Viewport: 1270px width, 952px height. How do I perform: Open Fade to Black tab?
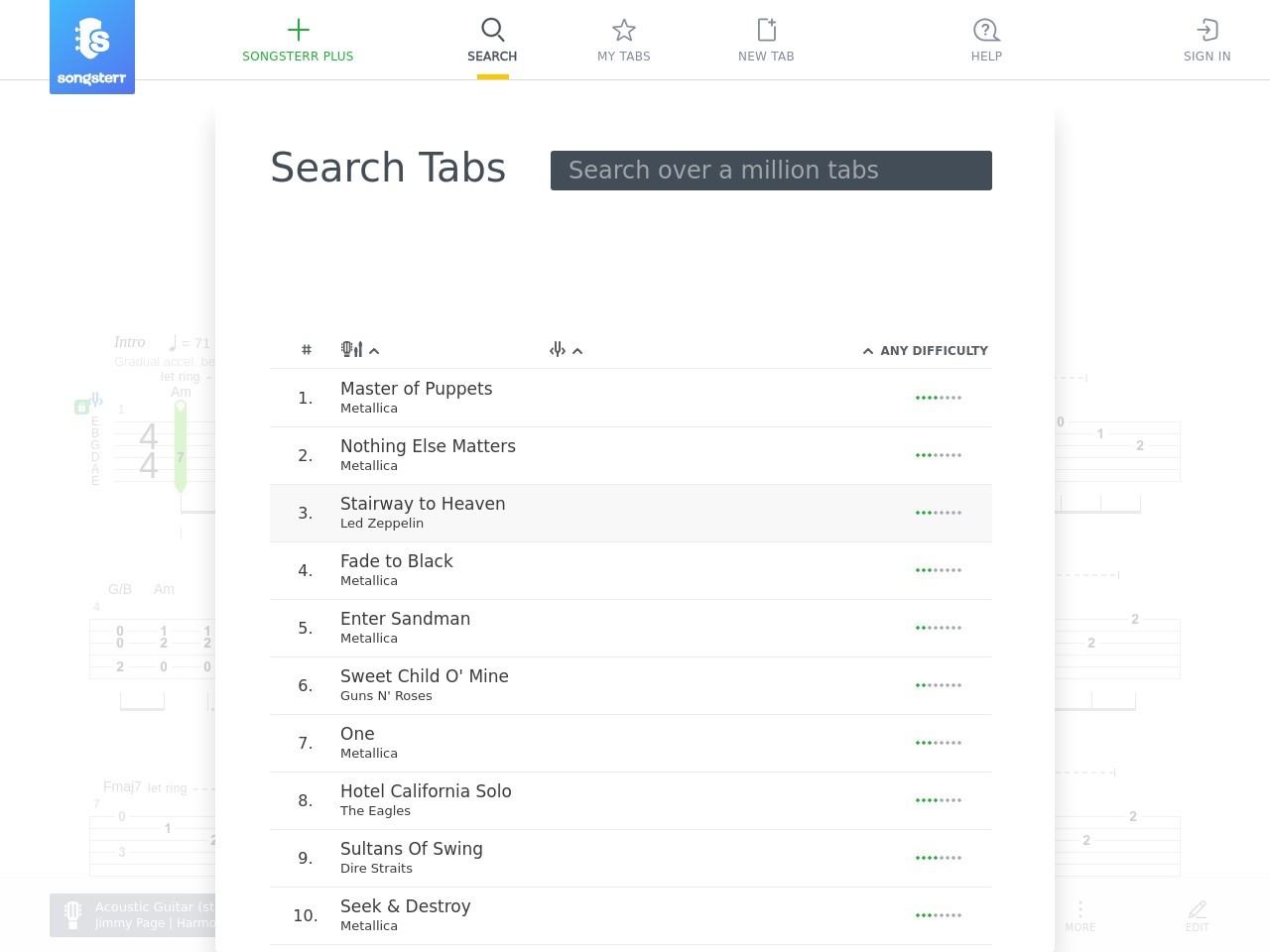click(x=631, y=570)
